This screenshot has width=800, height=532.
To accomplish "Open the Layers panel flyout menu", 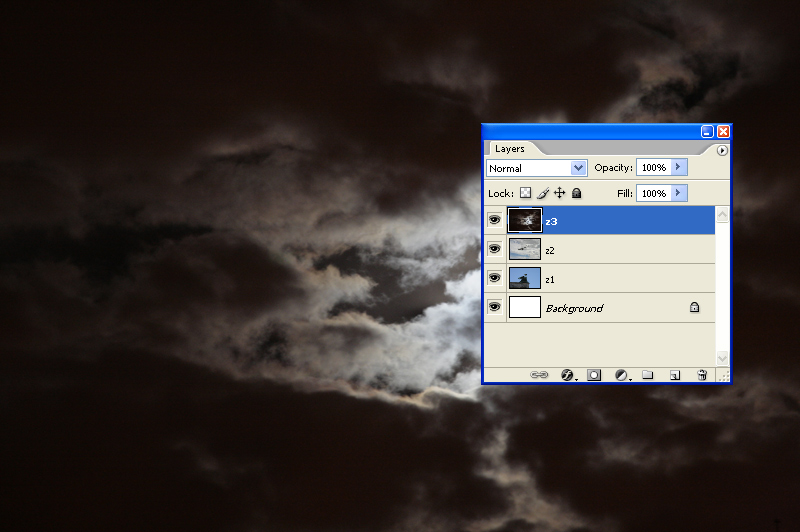I will point(721,150).
